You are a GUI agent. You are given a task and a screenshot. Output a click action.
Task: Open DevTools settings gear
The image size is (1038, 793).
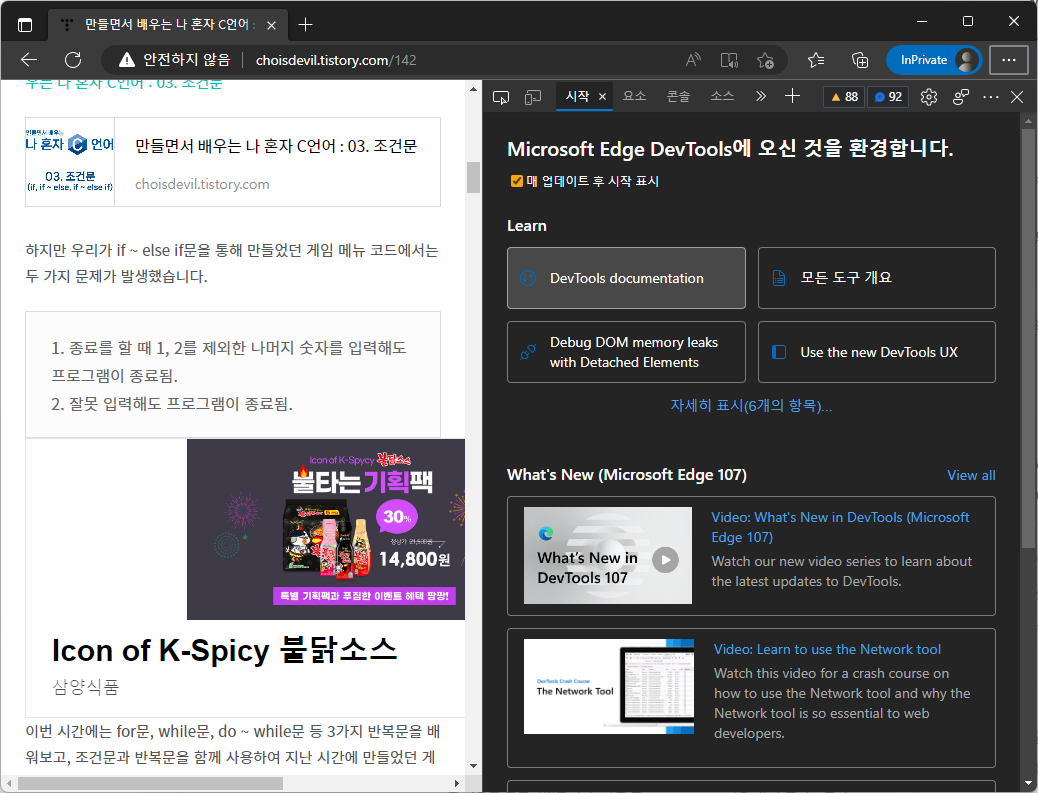[x=929, y=97]
